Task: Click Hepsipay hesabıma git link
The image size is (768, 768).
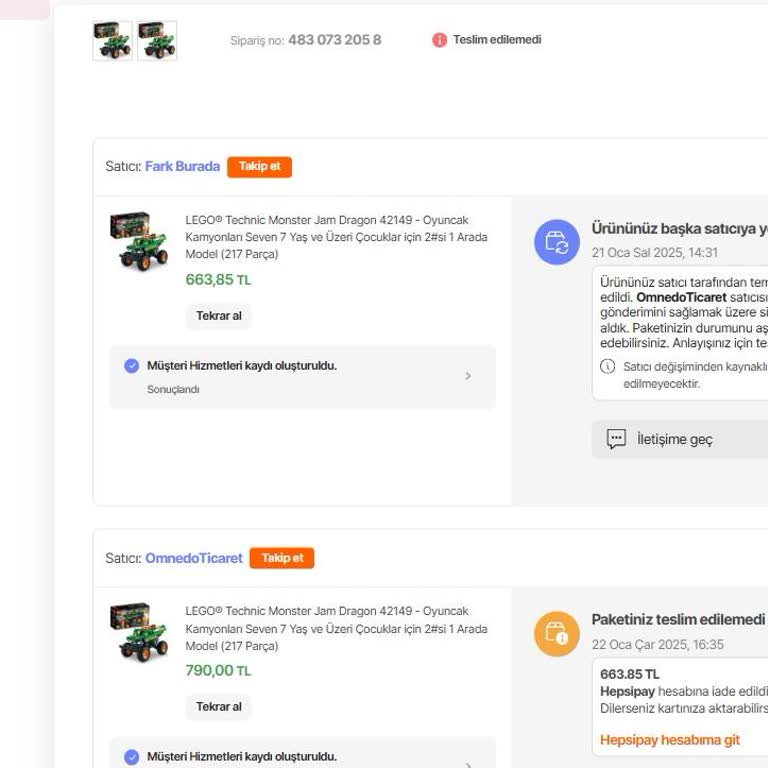Action: point(670,740)
